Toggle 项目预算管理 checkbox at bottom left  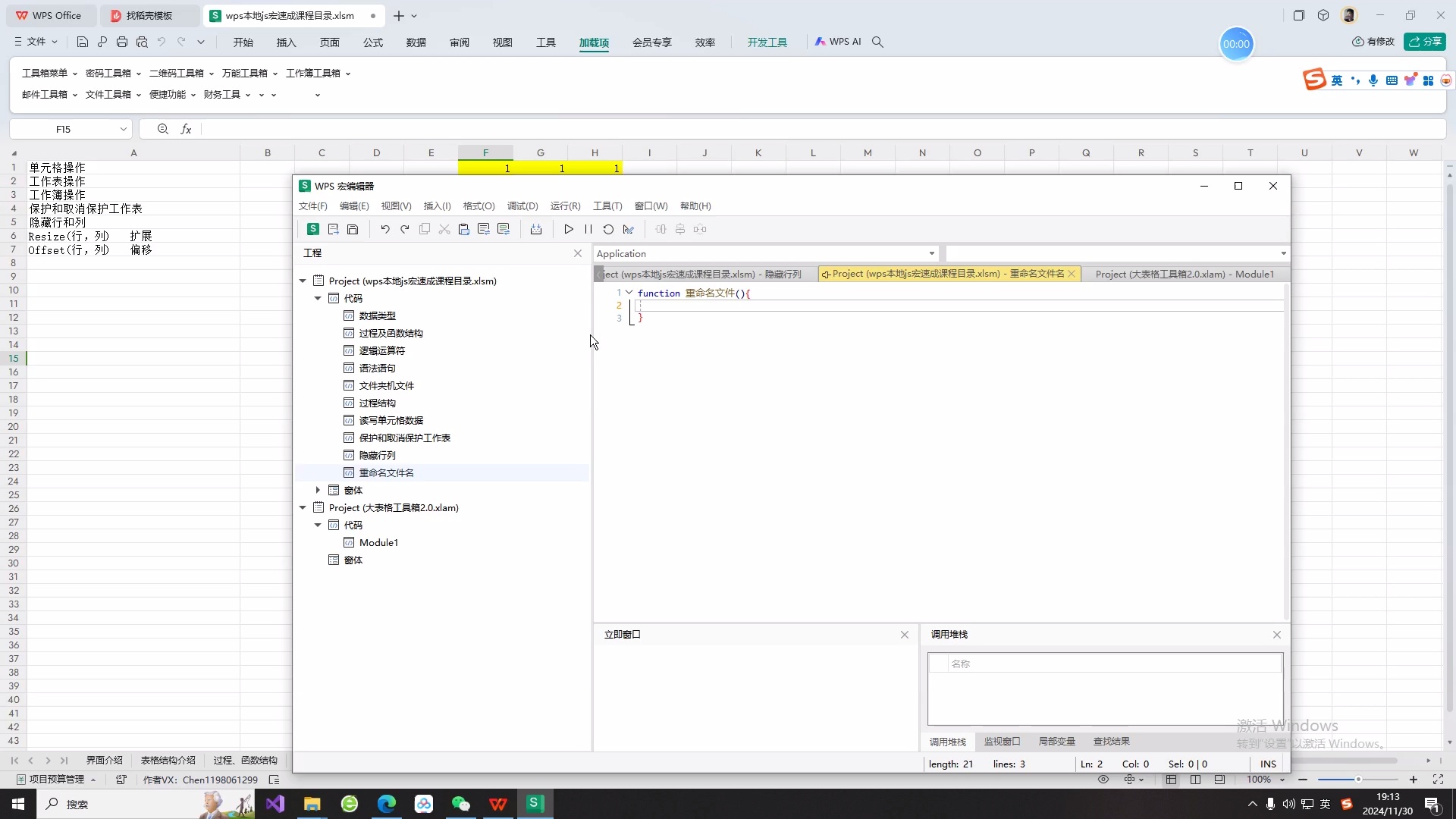point(20,780)
